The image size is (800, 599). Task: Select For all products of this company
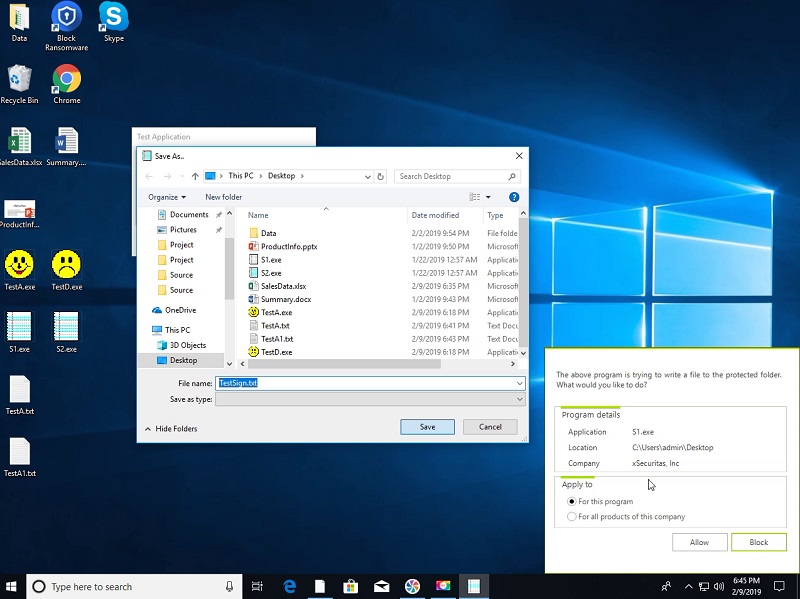pos(626,516)
